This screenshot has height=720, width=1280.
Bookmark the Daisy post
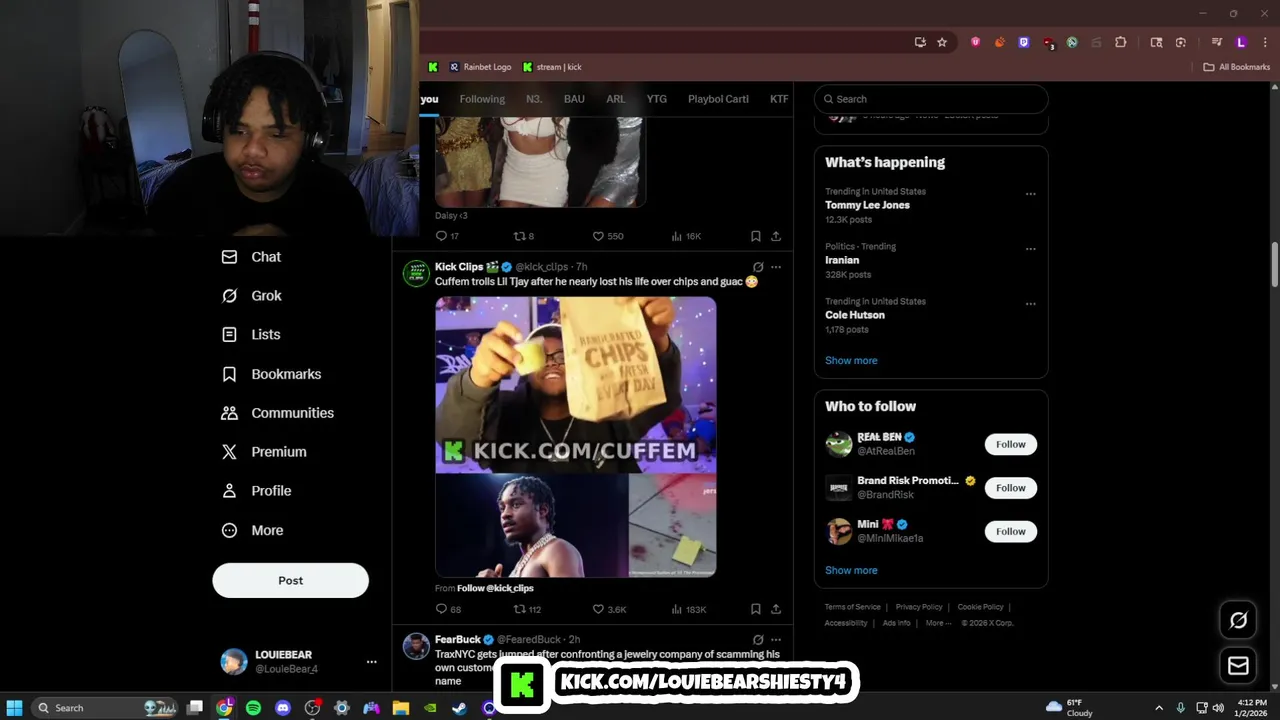pyautogui.click(x=756, y=236)
